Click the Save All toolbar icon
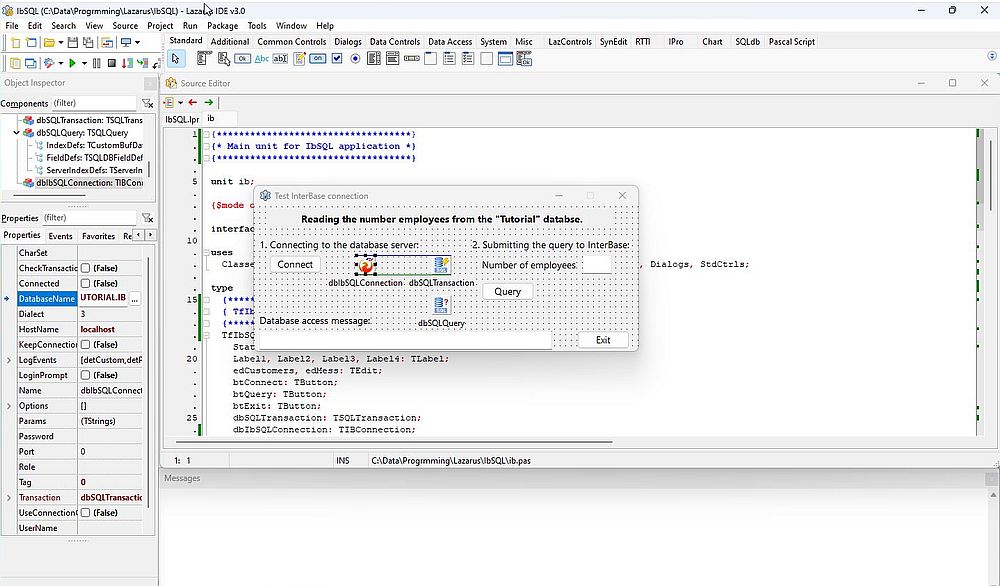The image size is (1000, 586). coord(88,43)
